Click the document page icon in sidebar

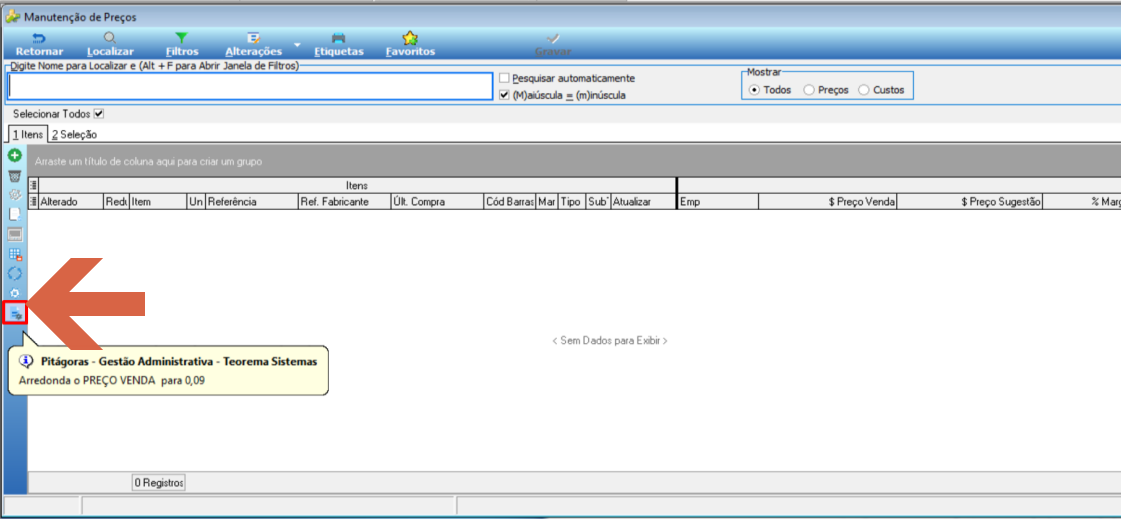click(x=14, y=214)
